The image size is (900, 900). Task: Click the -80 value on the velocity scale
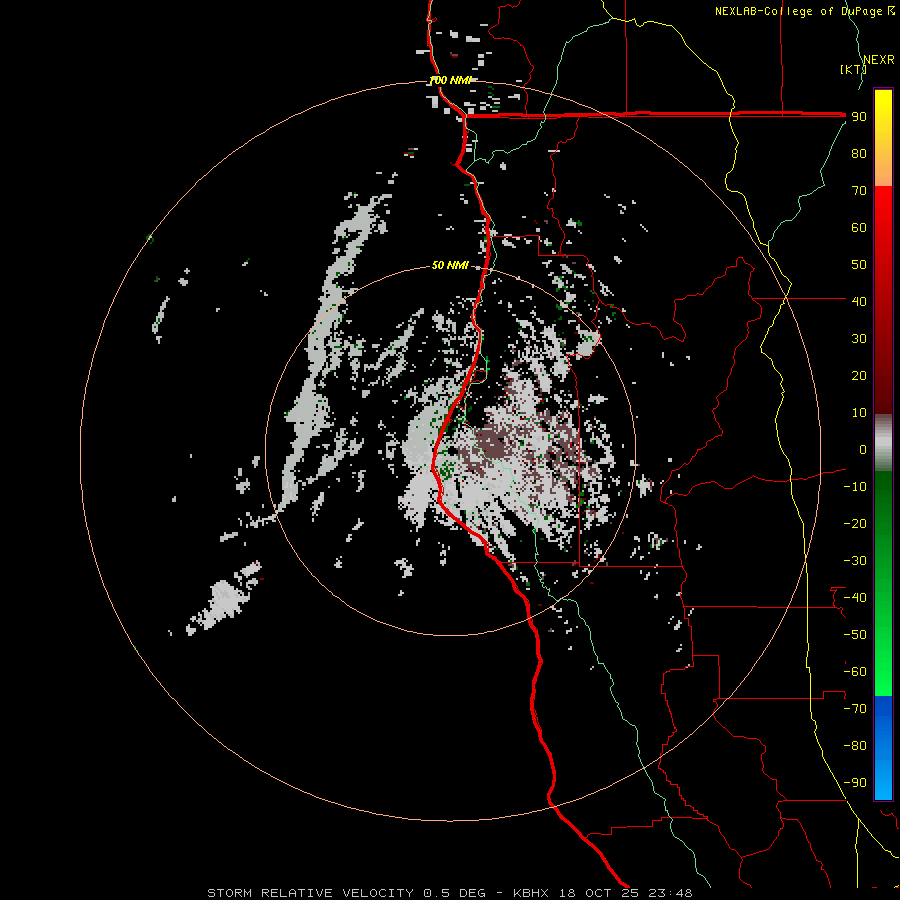855,746
